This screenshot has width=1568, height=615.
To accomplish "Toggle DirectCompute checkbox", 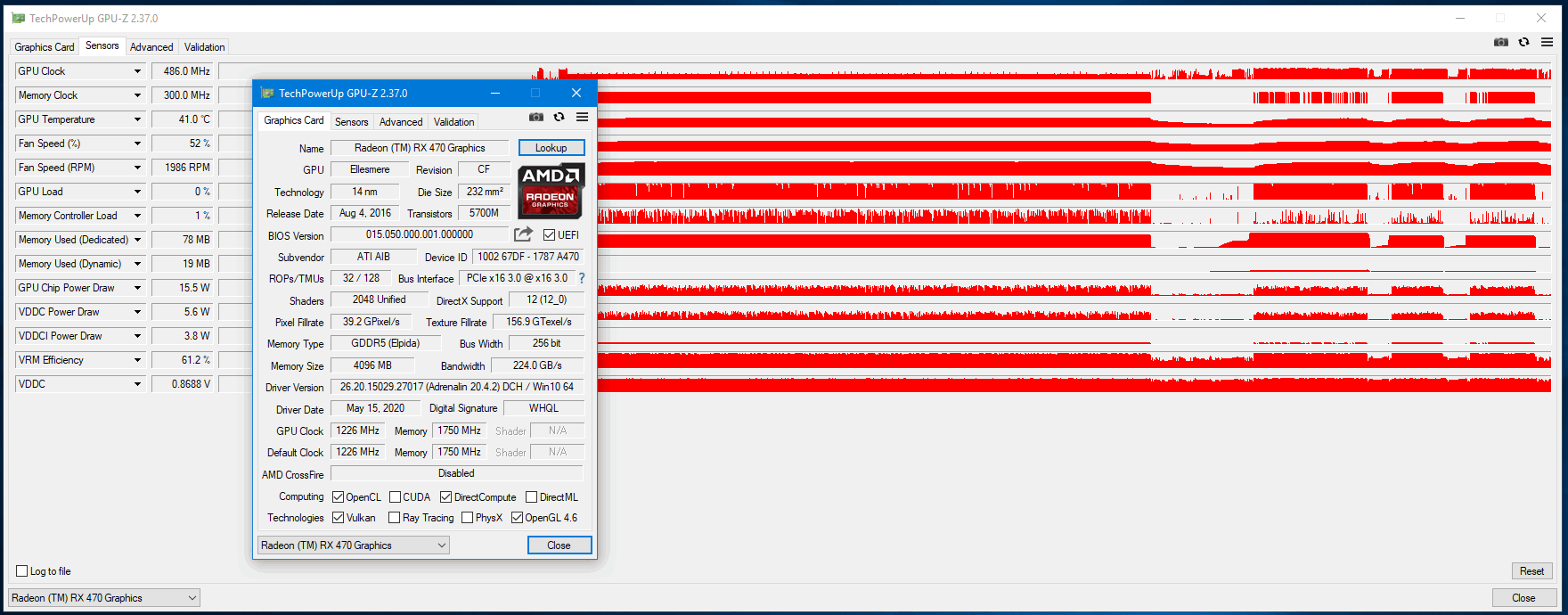I will pos(445,497).
